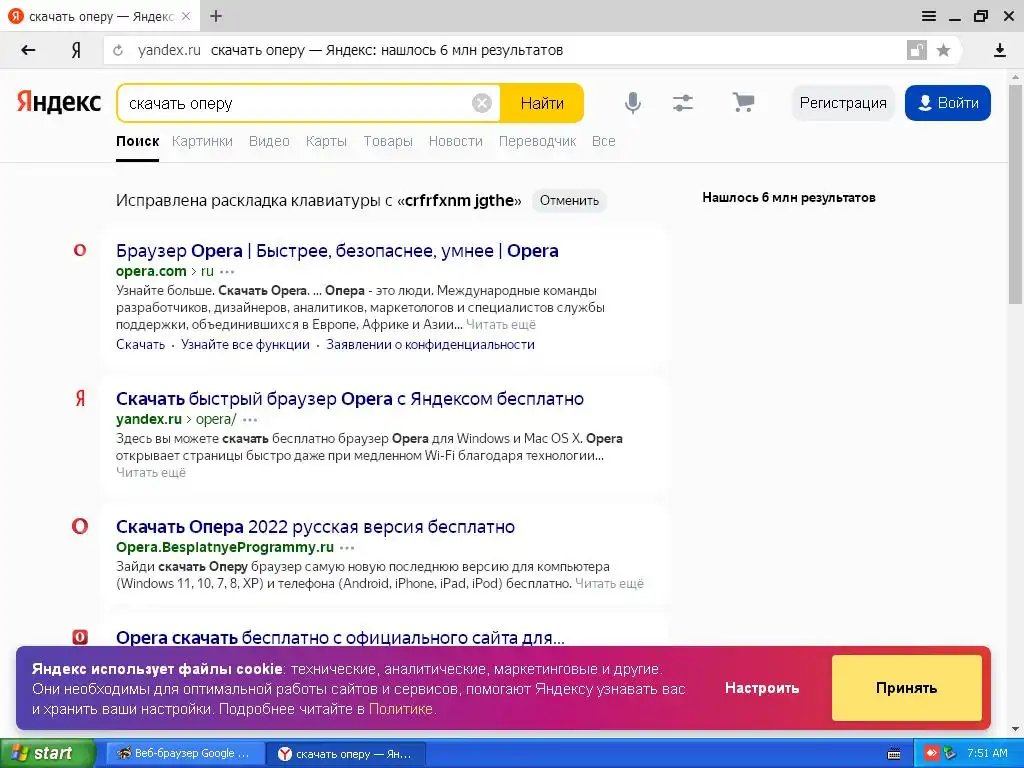Open the browser hamburger menu
Viewport: 1024px width, 768px height.
(929, 16)
